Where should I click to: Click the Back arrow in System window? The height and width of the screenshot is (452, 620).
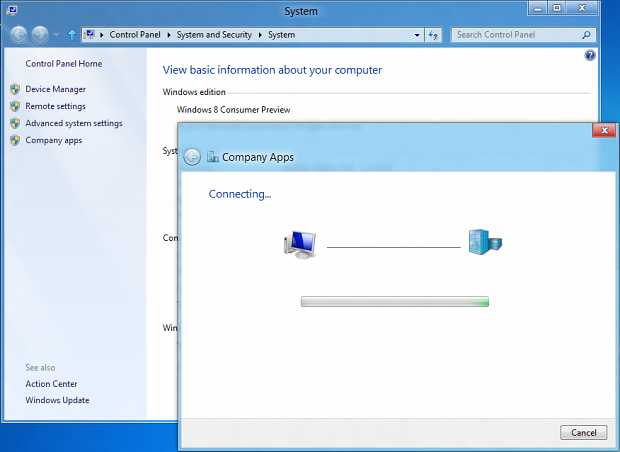click(x=18, y=35)
